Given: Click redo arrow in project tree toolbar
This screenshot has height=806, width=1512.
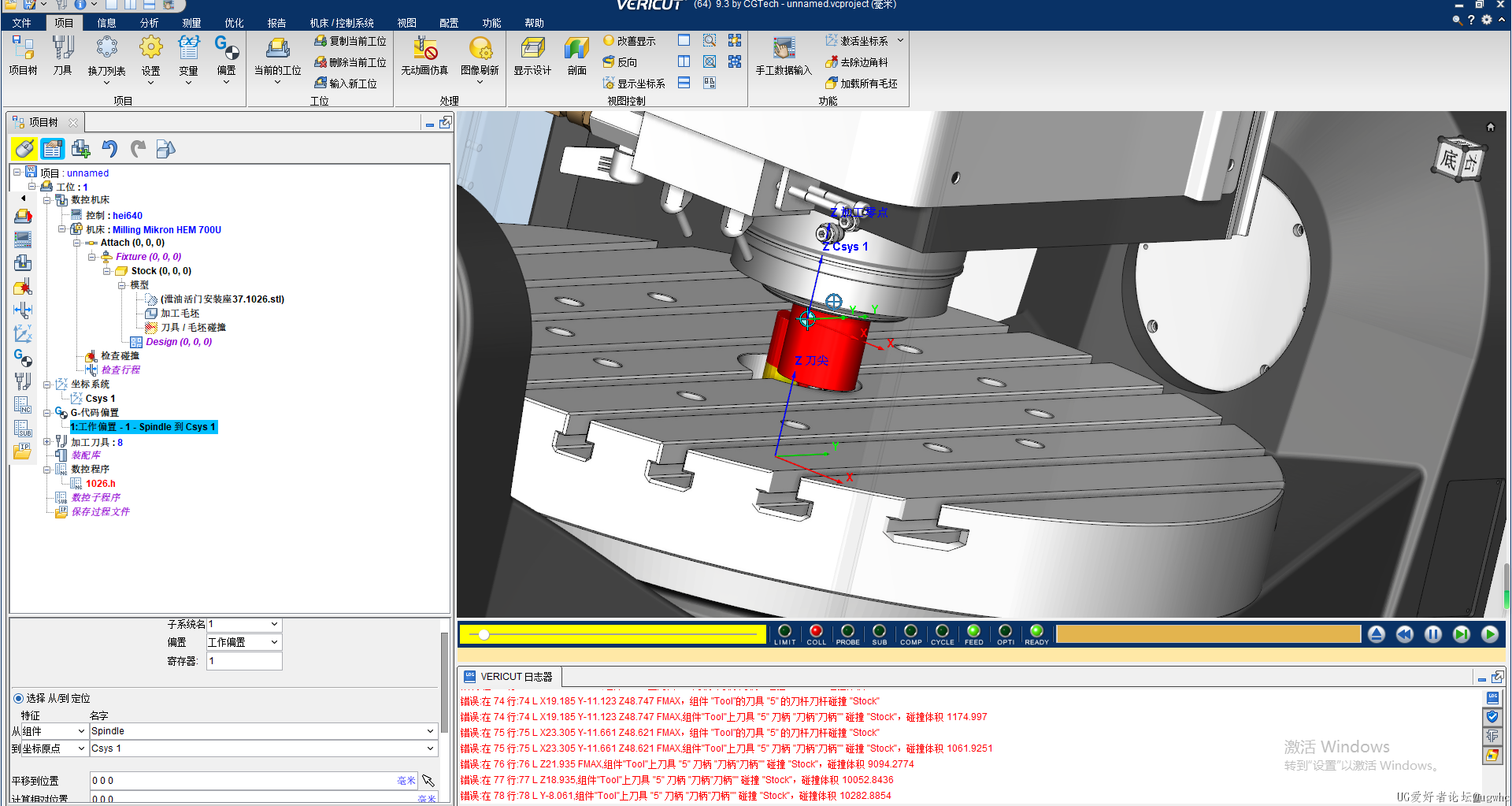Looking at the screenshot, I should pyautogui.click(x=138, y=148).
